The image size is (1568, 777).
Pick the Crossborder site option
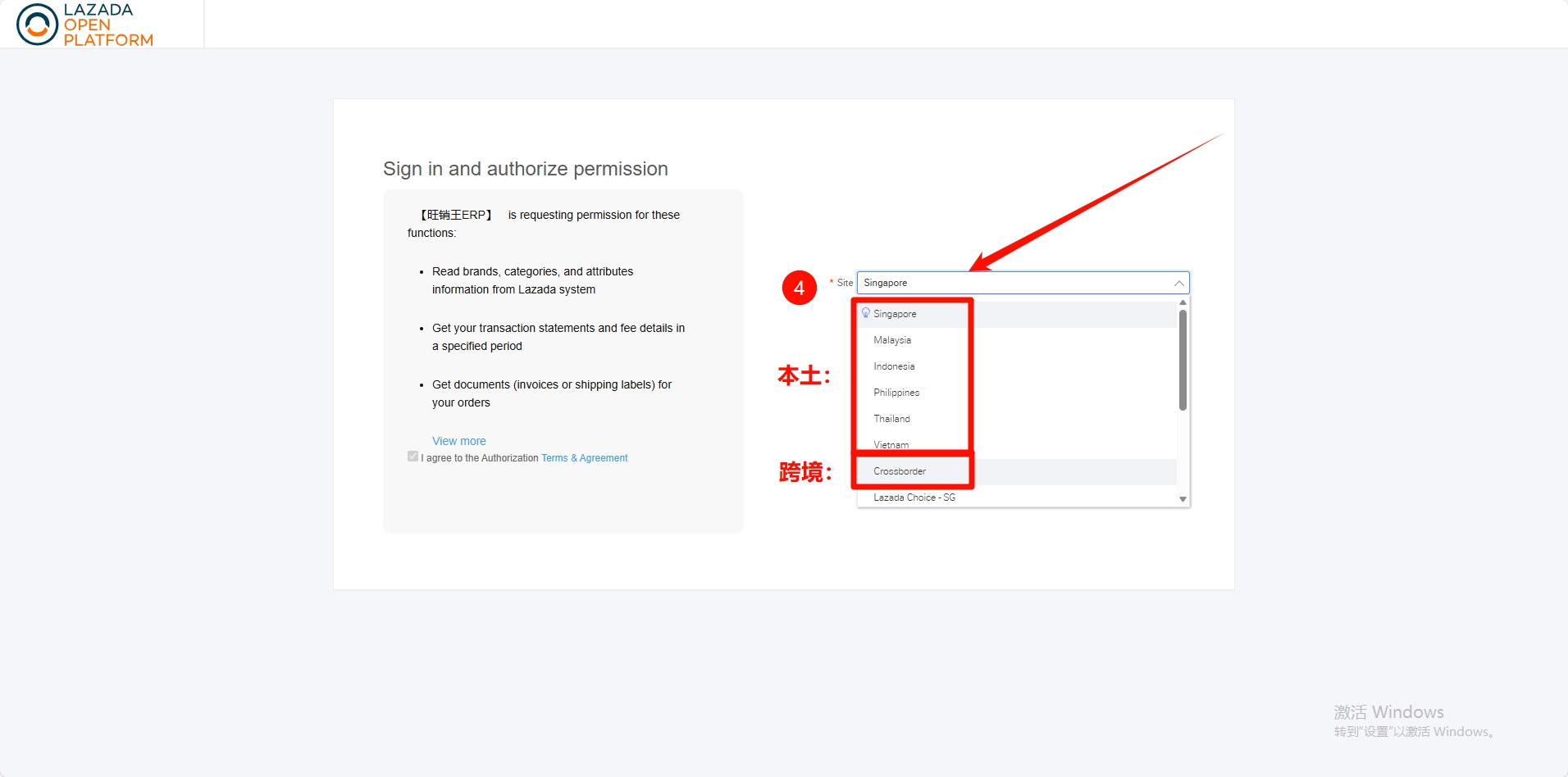[x=900, y=471]
